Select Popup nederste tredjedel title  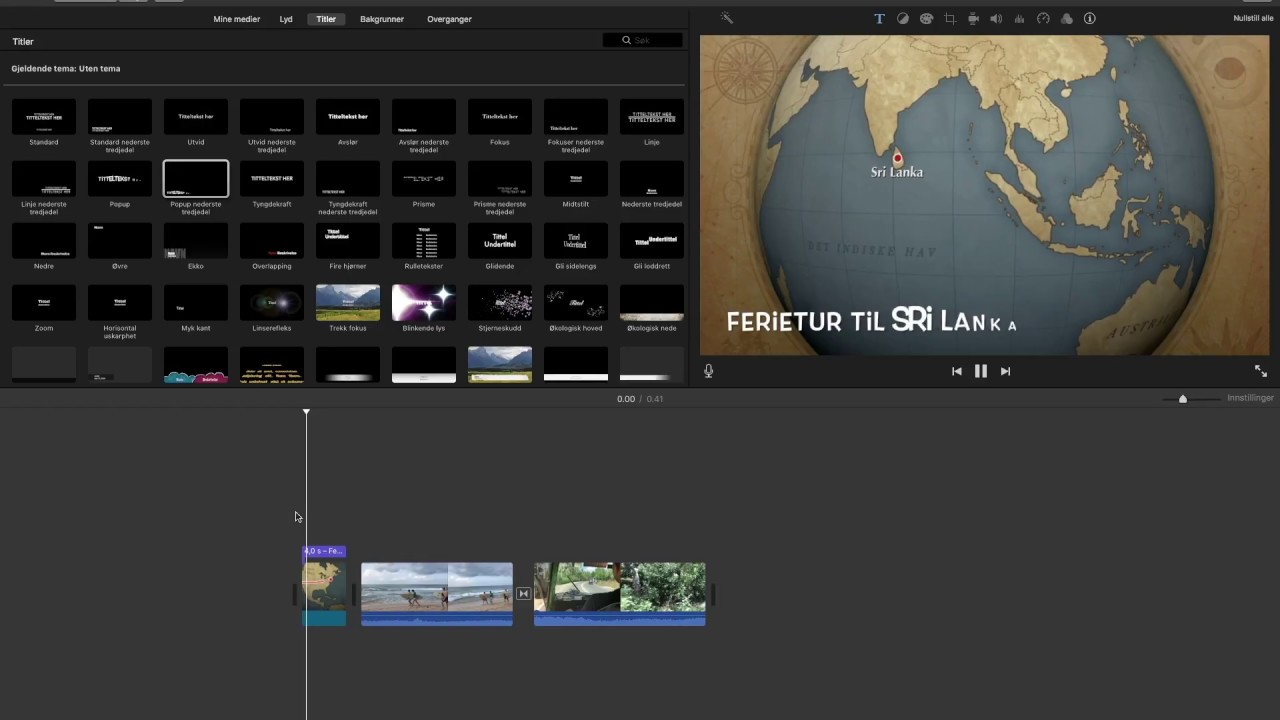coord(196,179)
